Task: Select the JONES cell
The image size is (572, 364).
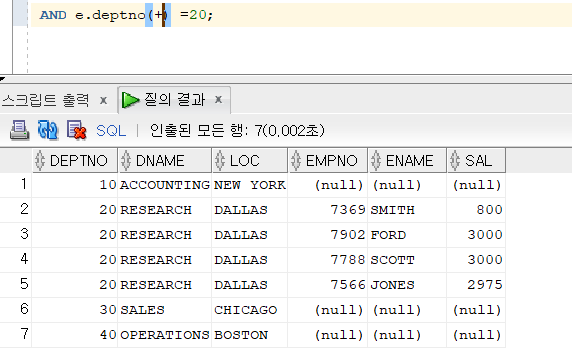Action: (x=407, y=284)
